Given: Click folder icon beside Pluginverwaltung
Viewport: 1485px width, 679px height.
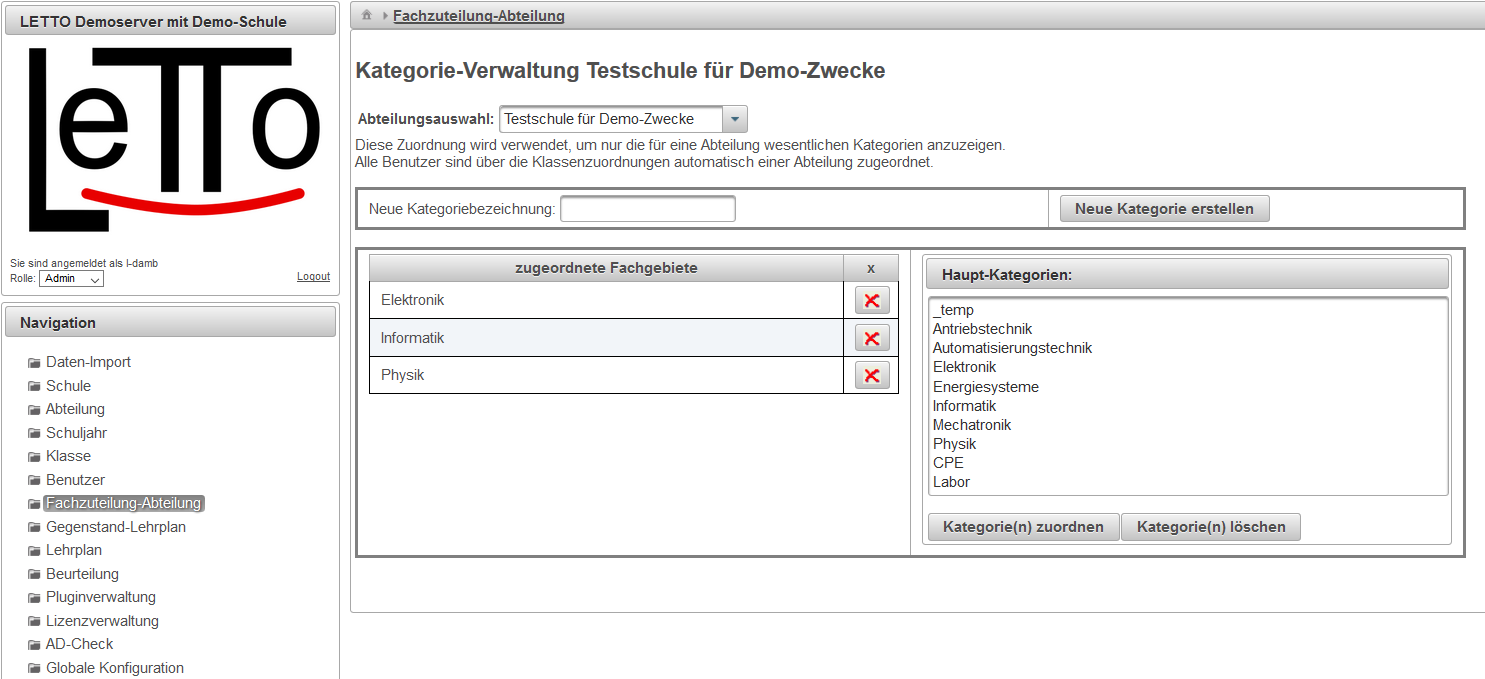Looking at the screenshot, I should [34, 598].
